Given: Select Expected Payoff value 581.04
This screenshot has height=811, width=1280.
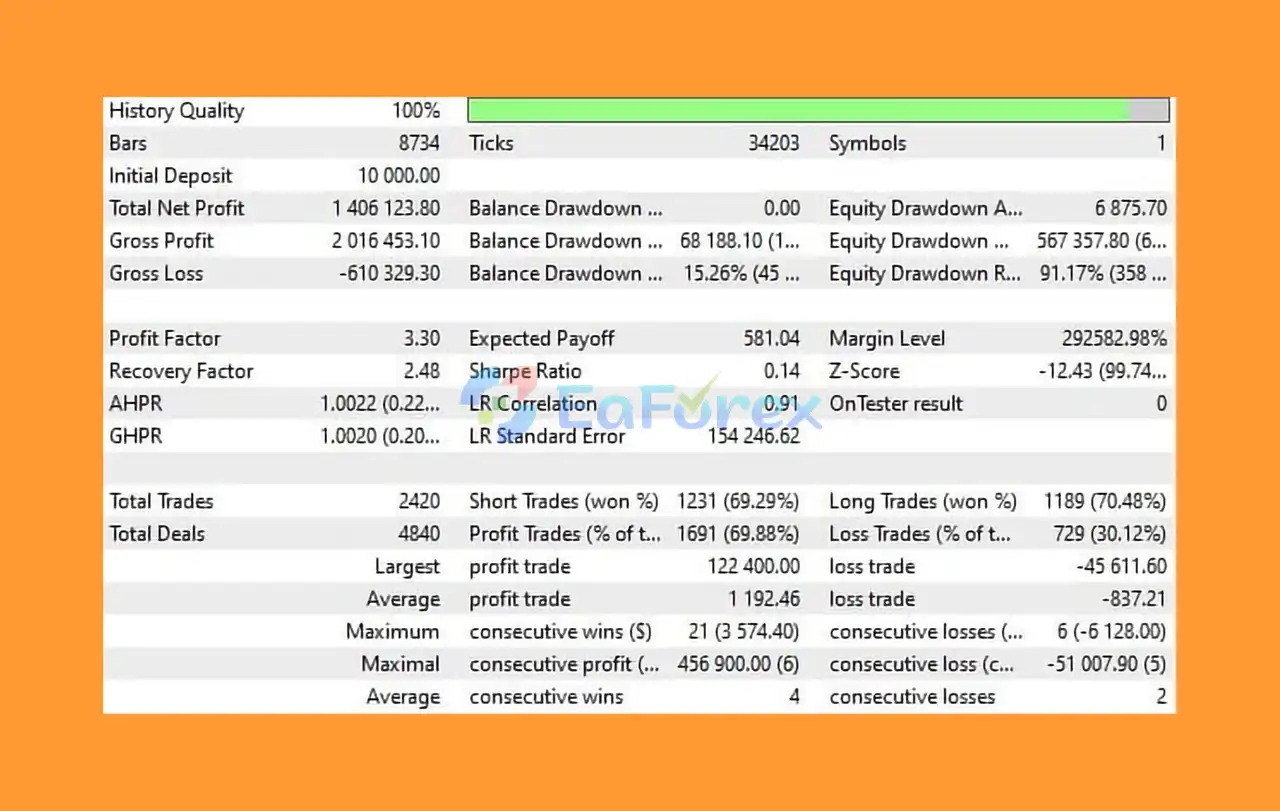Looking at the screenshot, I should [x=772, y=338].
